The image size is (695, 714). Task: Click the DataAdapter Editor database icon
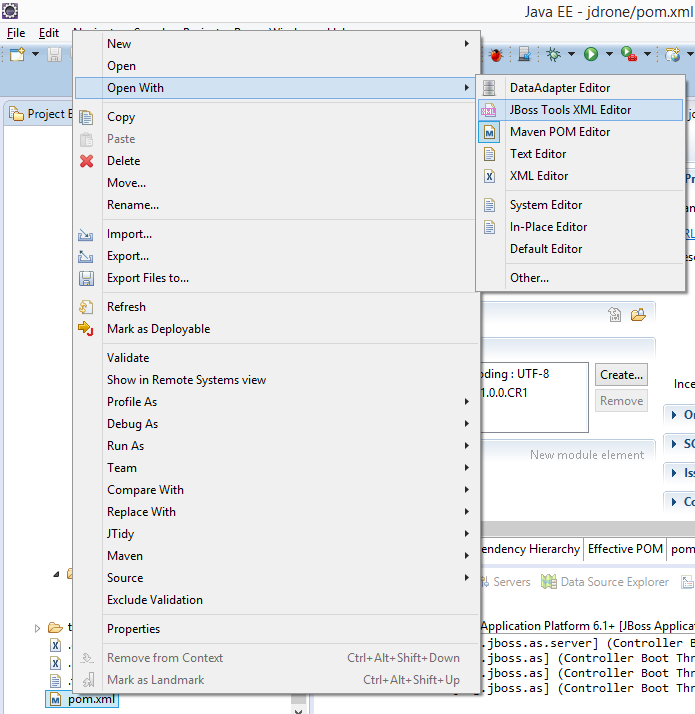point(489,88)
